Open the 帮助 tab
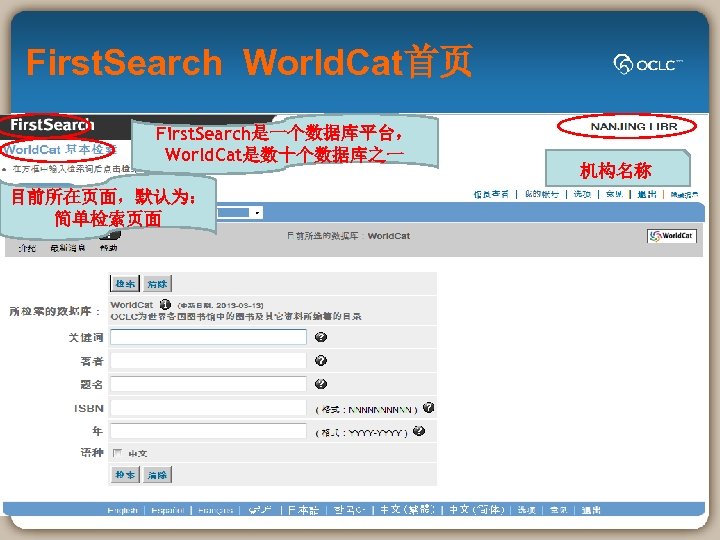Image resolution: width=720 pixels, height=540 pixels. pos(108,248)
